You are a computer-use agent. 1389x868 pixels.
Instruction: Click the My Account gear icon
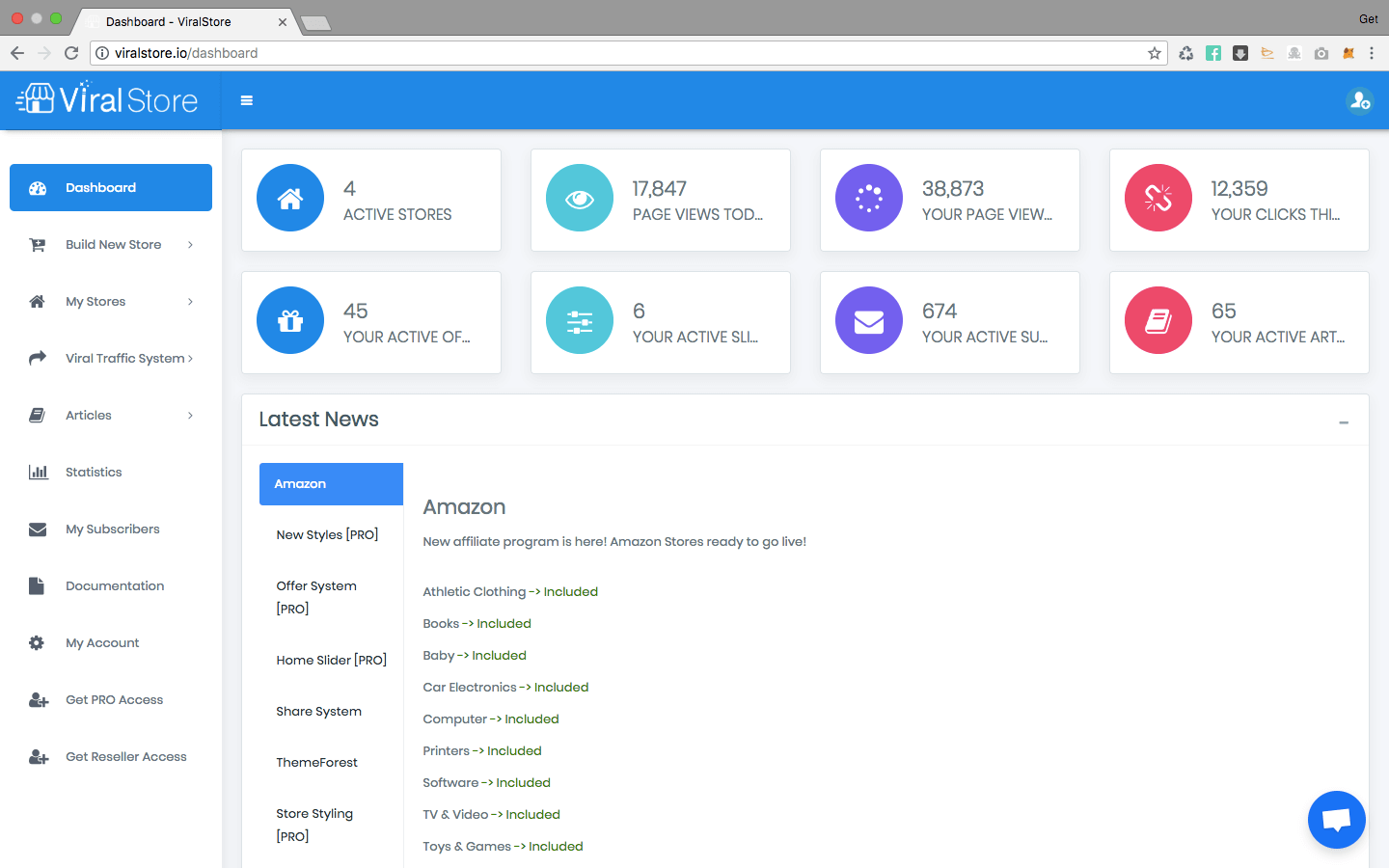coord(37,643)
